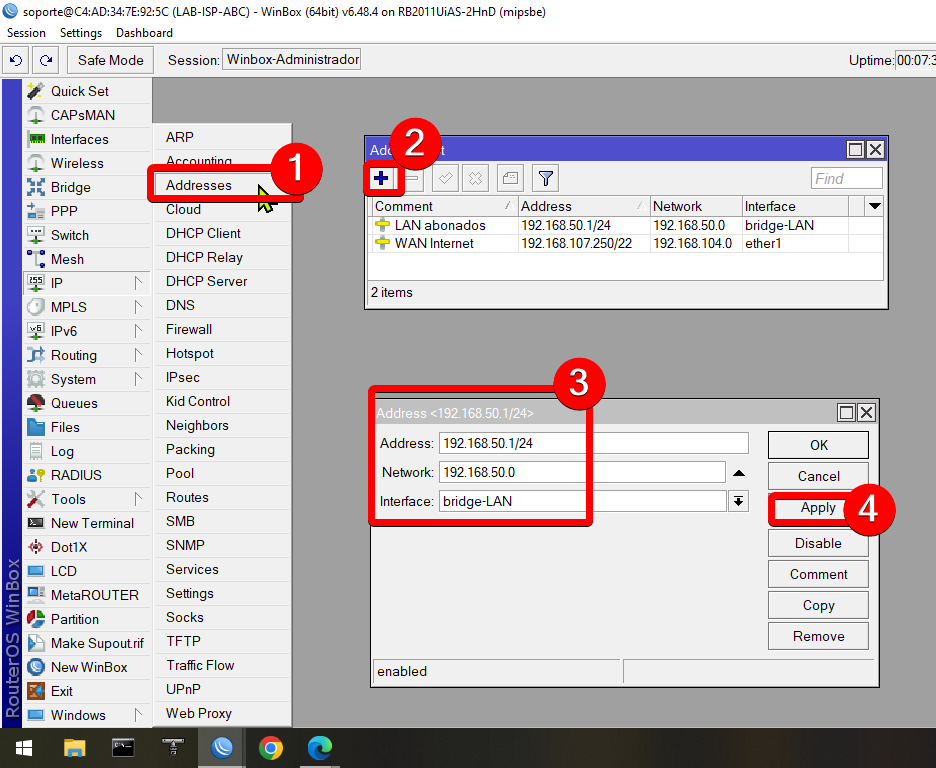Viewport: 936px width, 768px height.
Task: Click the redo arrow icon in the toolbar
Action: click(45, 60)
